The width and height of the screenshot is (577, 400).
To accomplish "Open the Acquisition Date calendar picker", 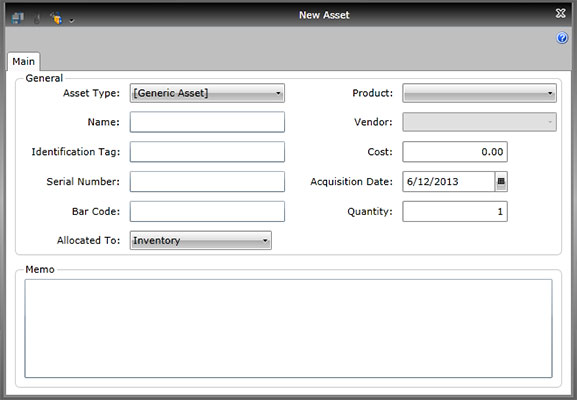I will coord(501,181).
